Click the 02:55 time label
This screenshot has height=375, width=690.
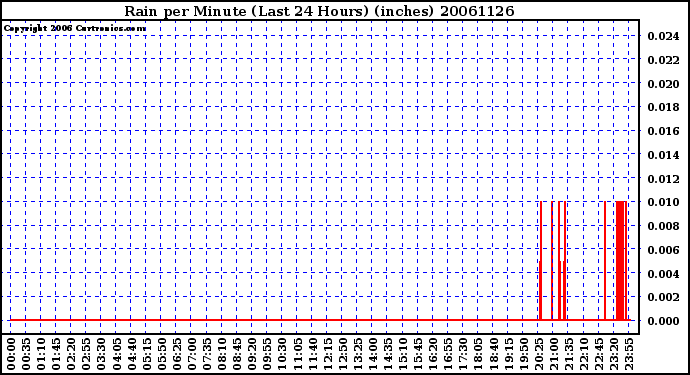pyautogui.click(x=86, y=354)
